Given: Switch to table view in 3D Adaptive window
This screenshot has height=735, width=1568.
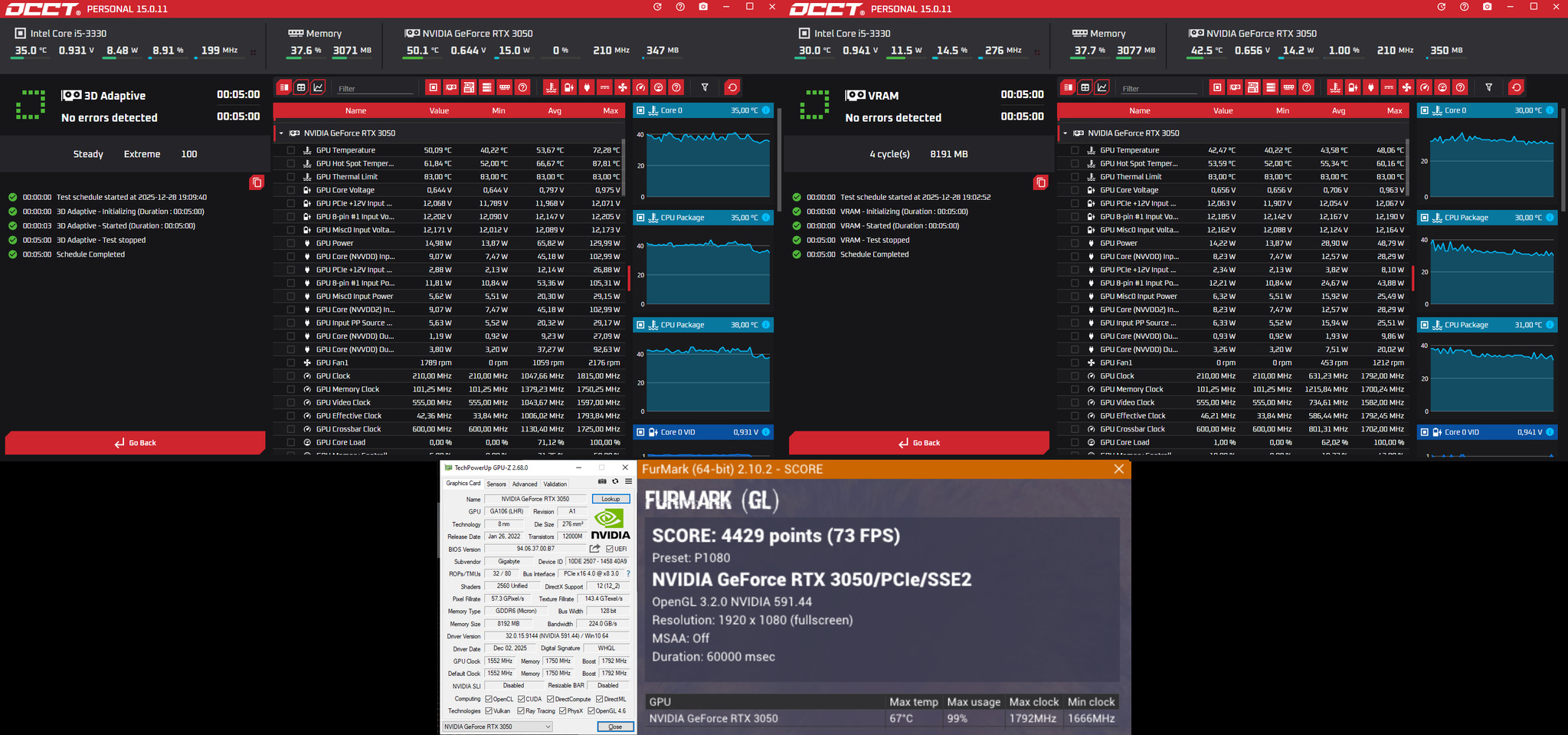Looking at the screenshot, I should coord(301,87).
